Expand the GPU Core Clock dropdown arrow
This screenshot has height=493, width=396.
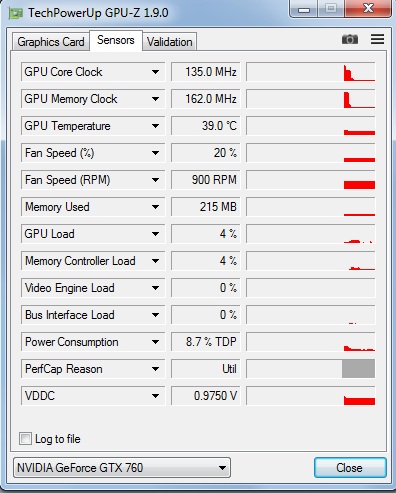tap(155, 72)
